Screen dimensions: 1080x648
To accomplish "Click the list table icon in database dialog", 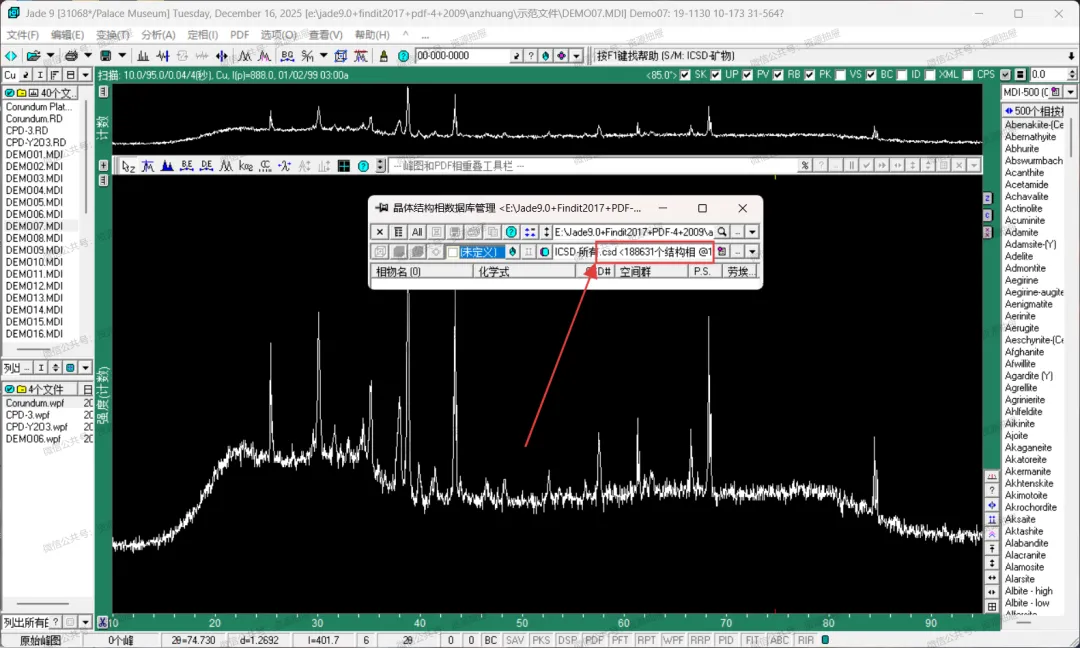I will 398,232.
